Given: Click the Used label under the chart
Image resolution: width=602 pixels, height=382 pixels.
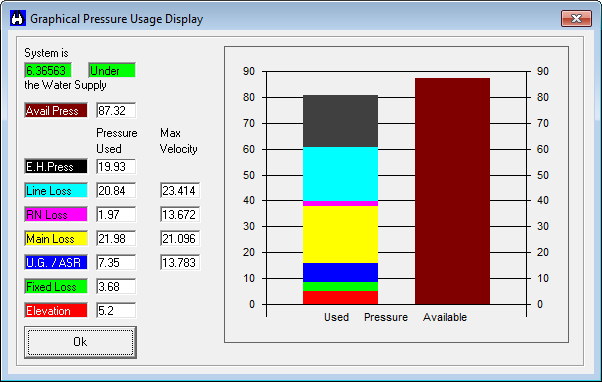Looking at the screenshot, I should point(336,317).
